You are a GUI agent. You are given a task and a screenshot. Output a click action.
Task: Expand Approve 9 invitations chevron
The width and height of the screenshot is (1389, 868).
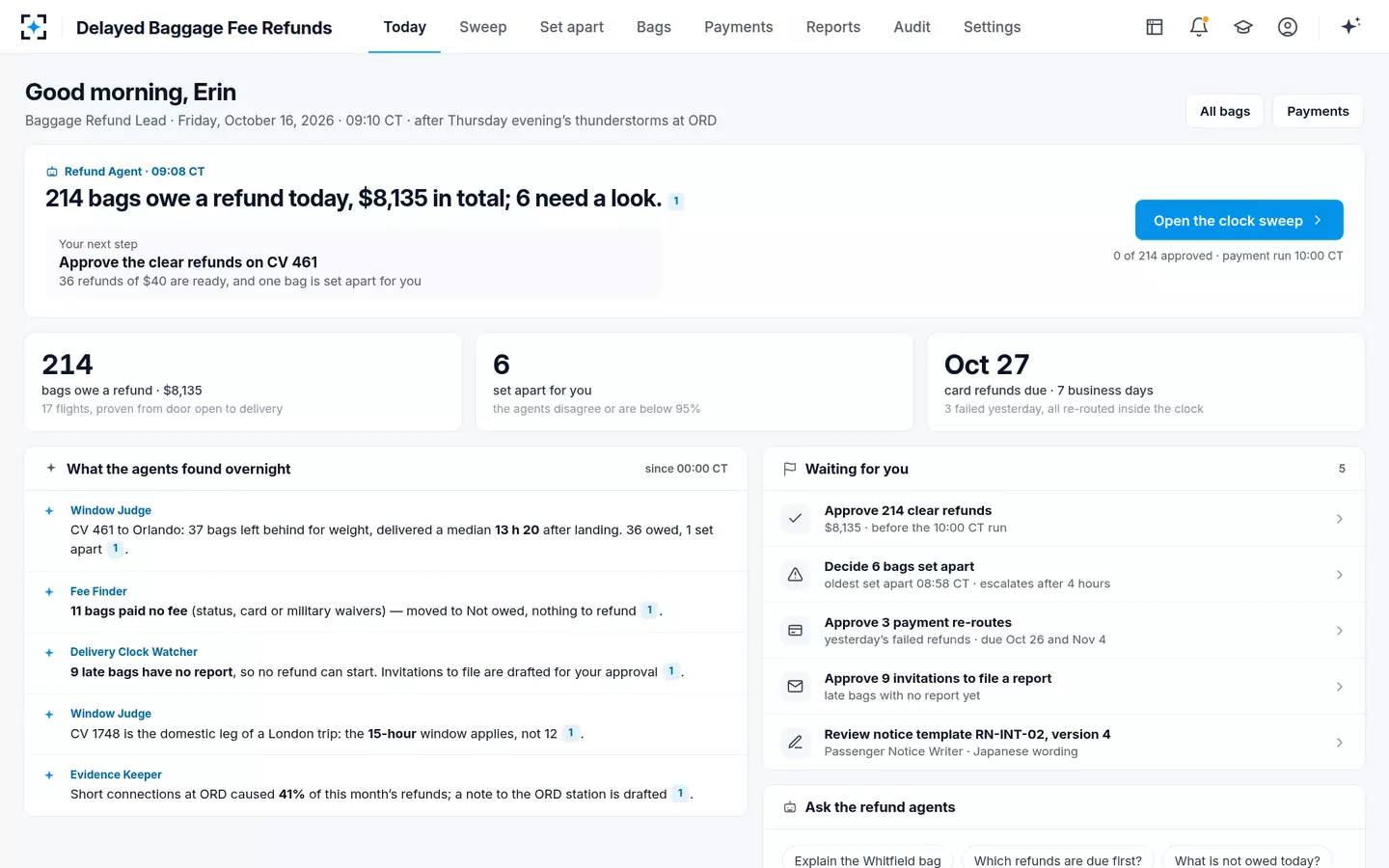point(1340,687)
